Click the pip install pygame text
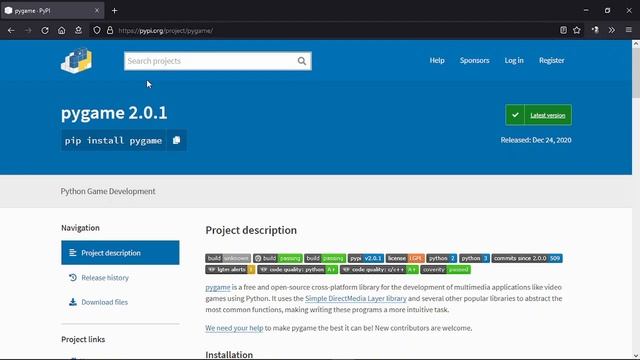The width and height of the screenshot is (640, 360). (x=113, y=140)
